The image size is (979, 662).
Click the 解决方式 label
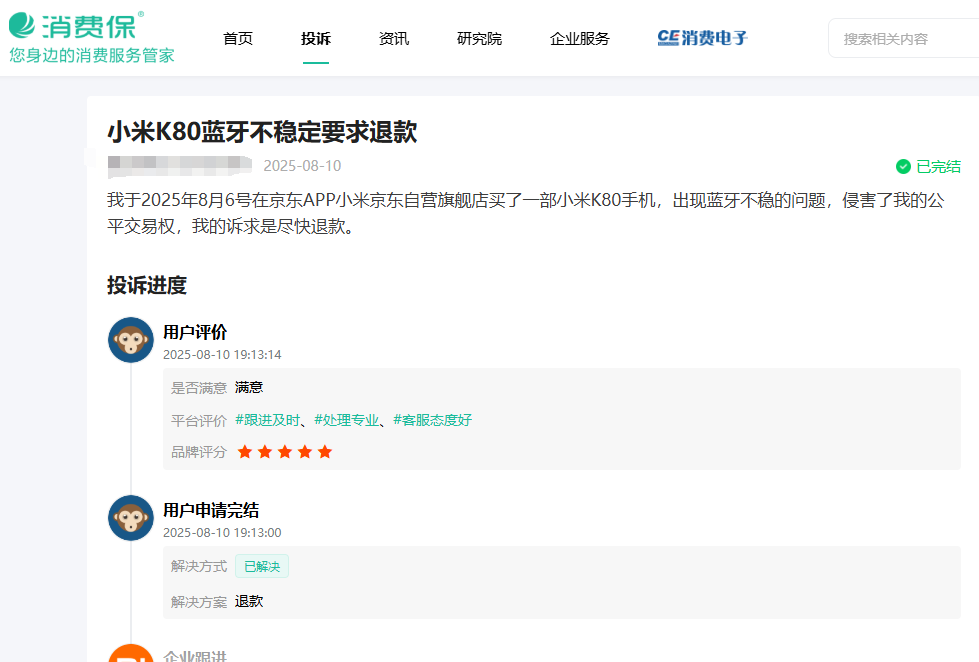tap(199, 566)
